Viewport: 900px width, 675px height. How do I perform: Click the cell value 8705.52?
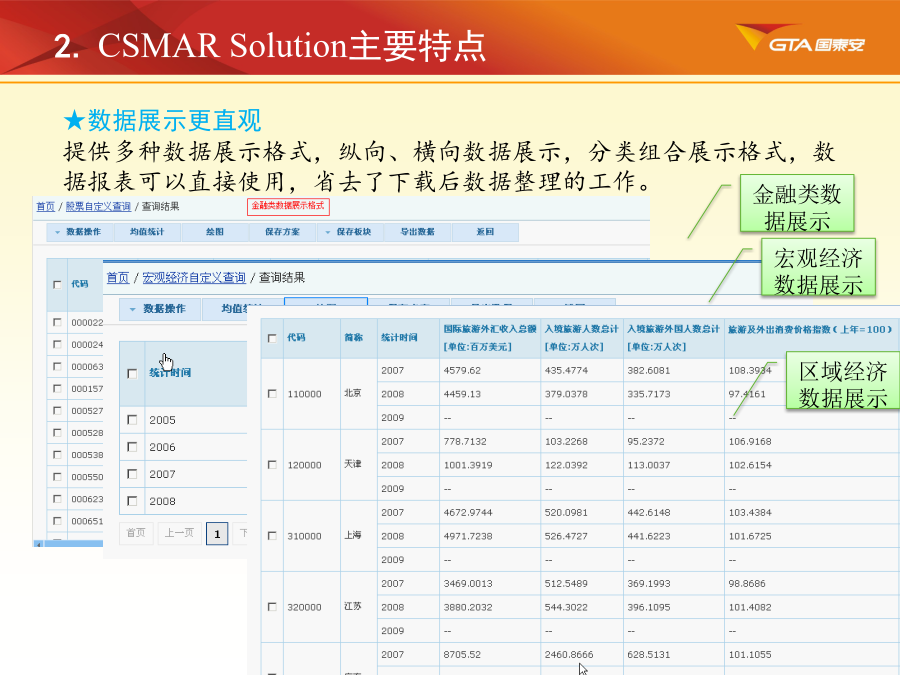(462, 654)
